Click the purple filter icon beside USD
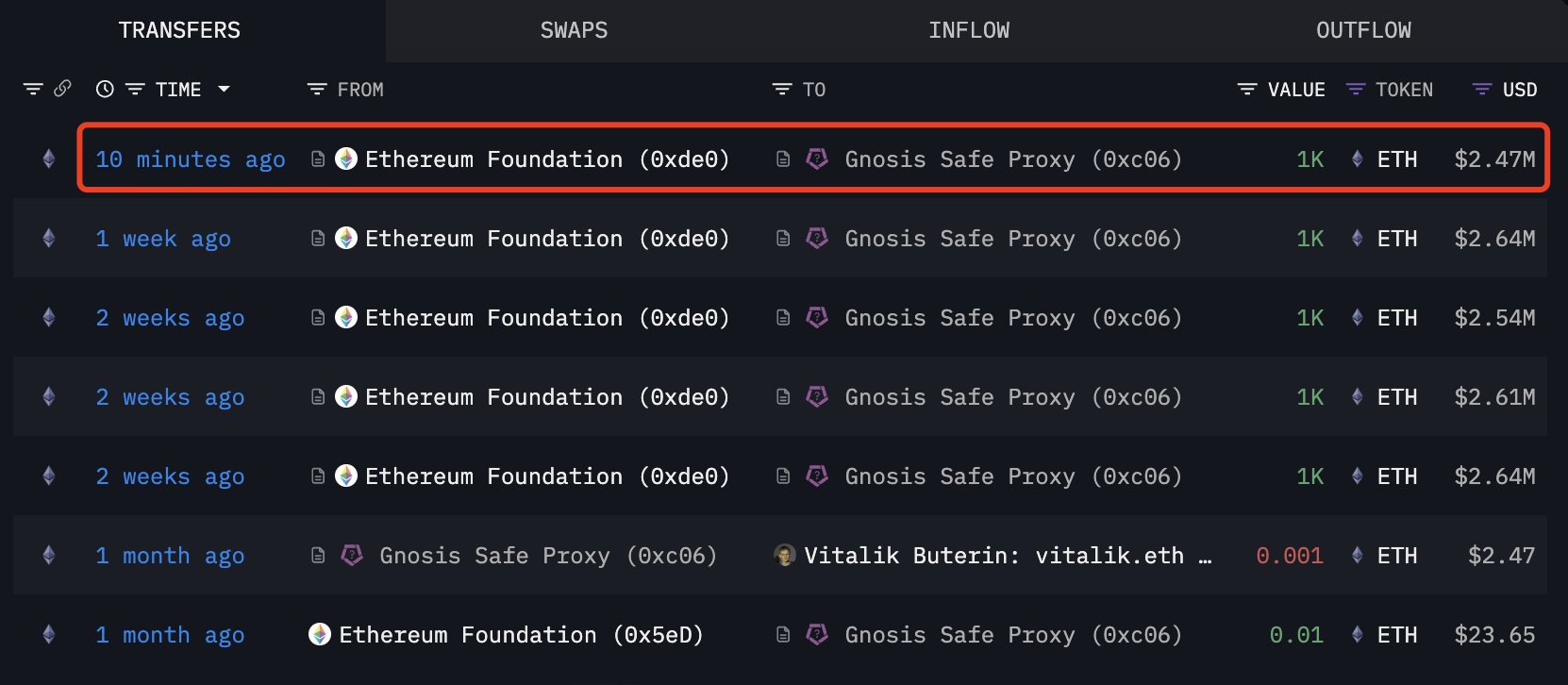The height and width of the screenshot is (685, 1568). point(1482,89)
